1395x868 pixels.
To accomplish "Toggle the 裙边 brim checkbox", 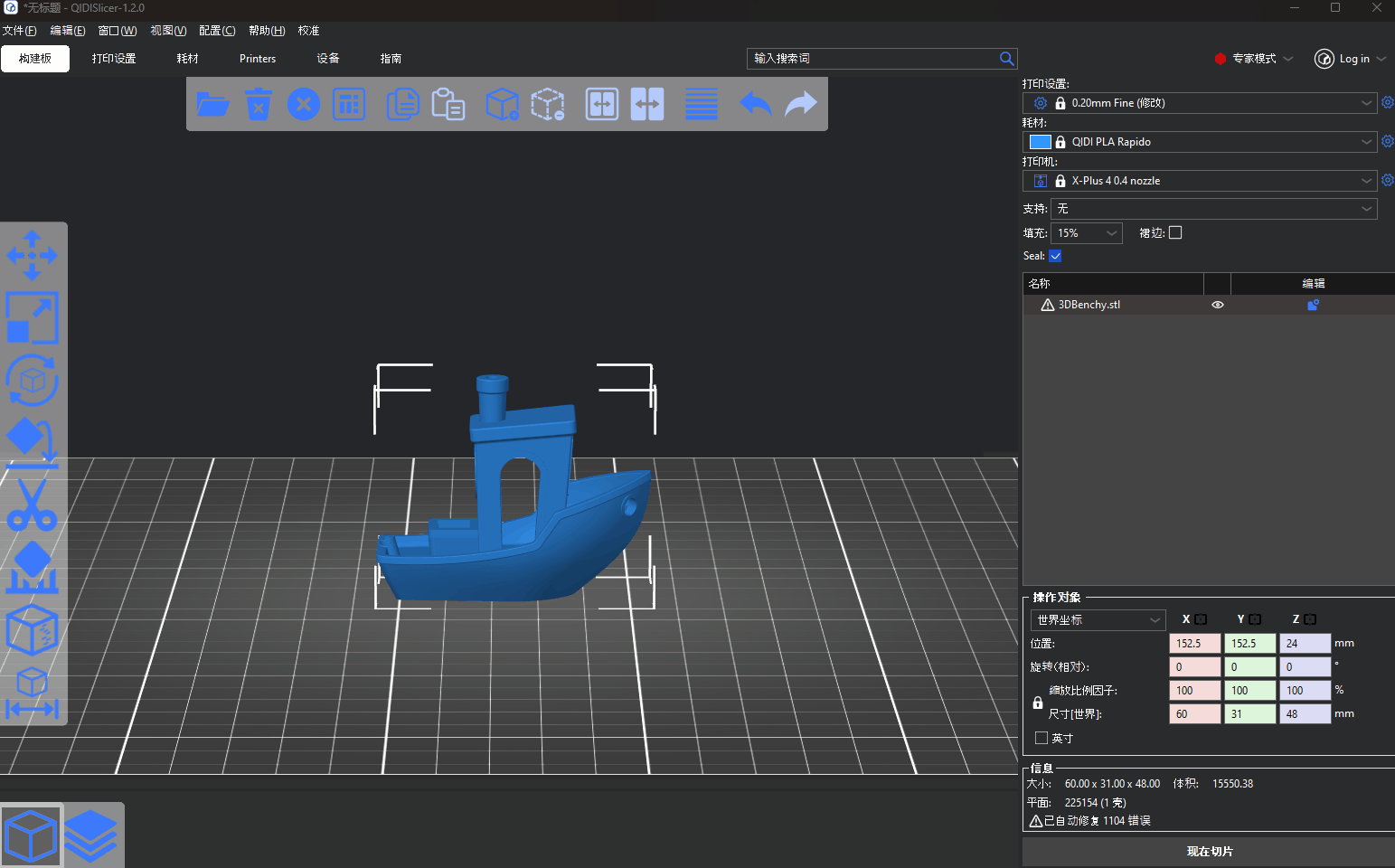I will (x=1175, y=232).
